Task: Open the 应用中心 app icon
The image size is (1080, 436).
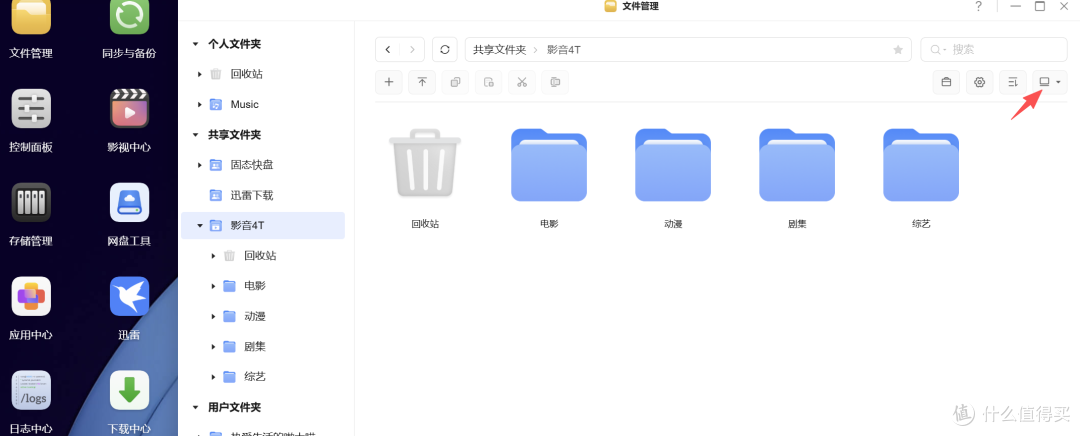Action: point(31,296)
